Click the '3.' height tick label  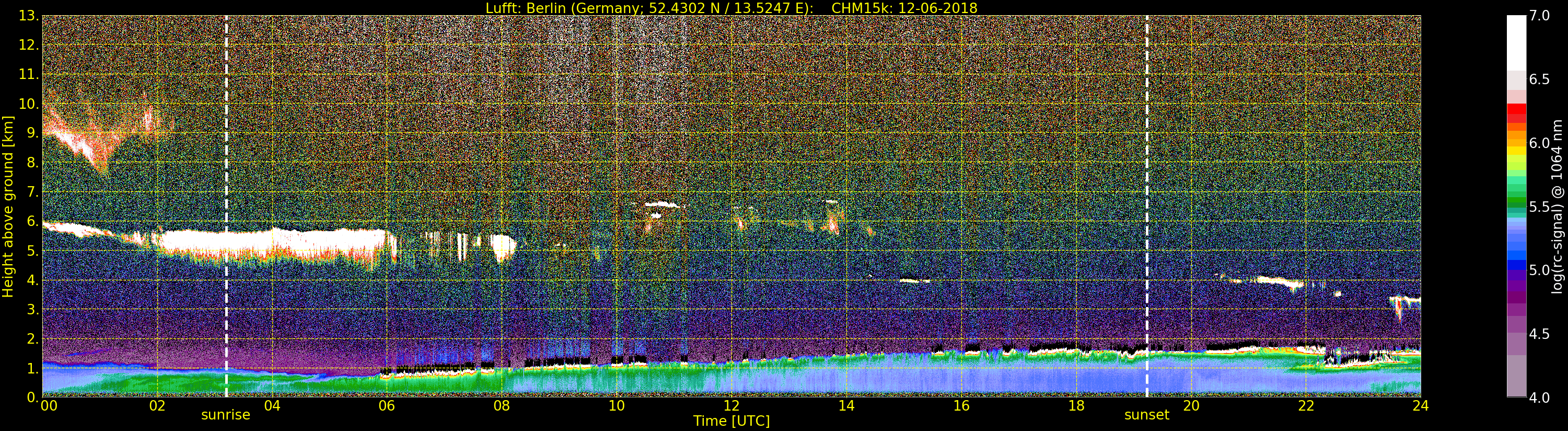pyautogui.click(x=32, y=309)
